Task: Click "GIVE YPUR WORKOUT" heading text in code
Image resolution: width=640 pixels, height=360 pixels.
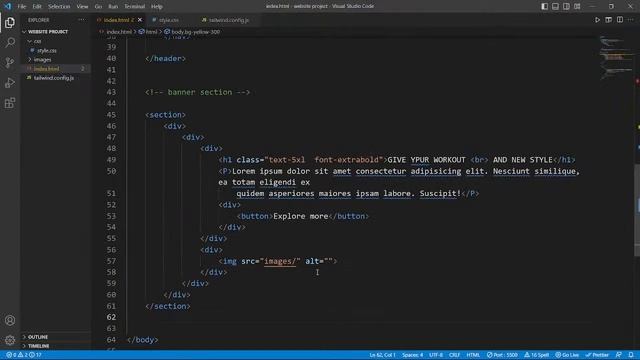Action: click(426, 160)
